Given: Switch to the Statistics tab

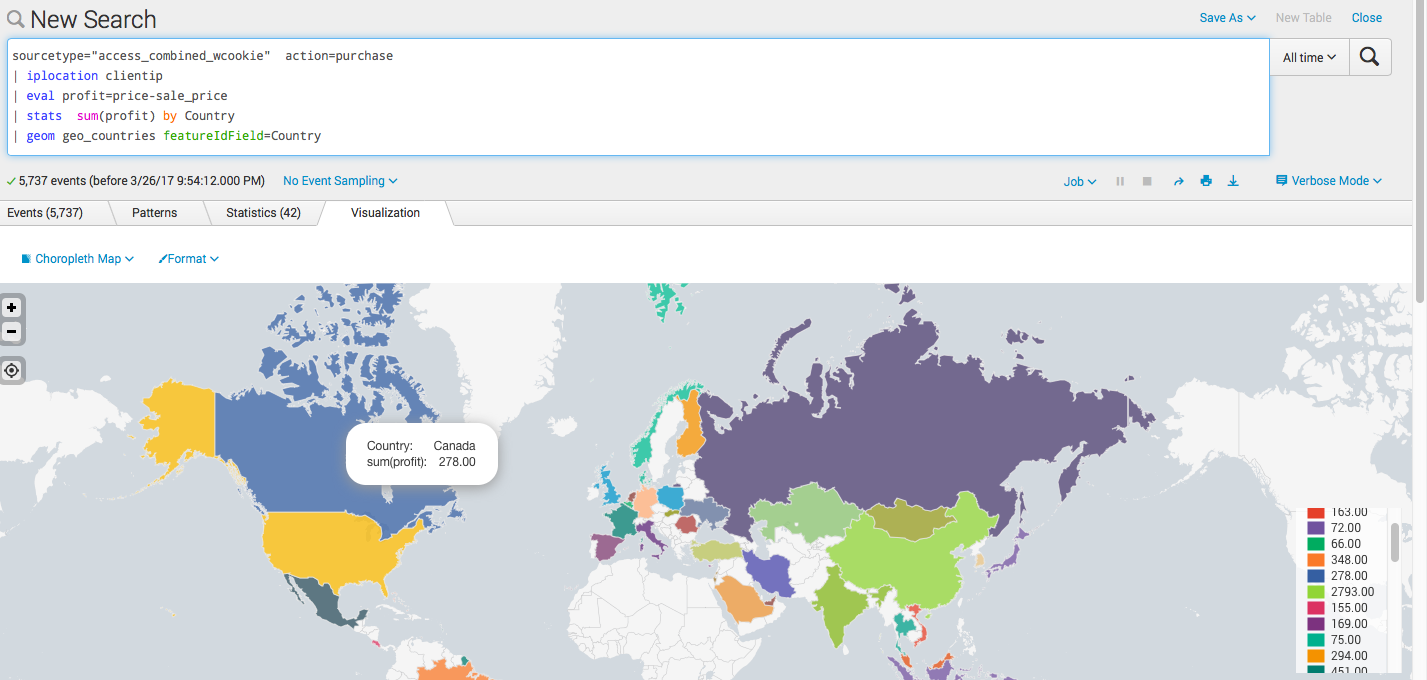Looking at the screenshot, I should pyautogui.click(x=263, y=212).
